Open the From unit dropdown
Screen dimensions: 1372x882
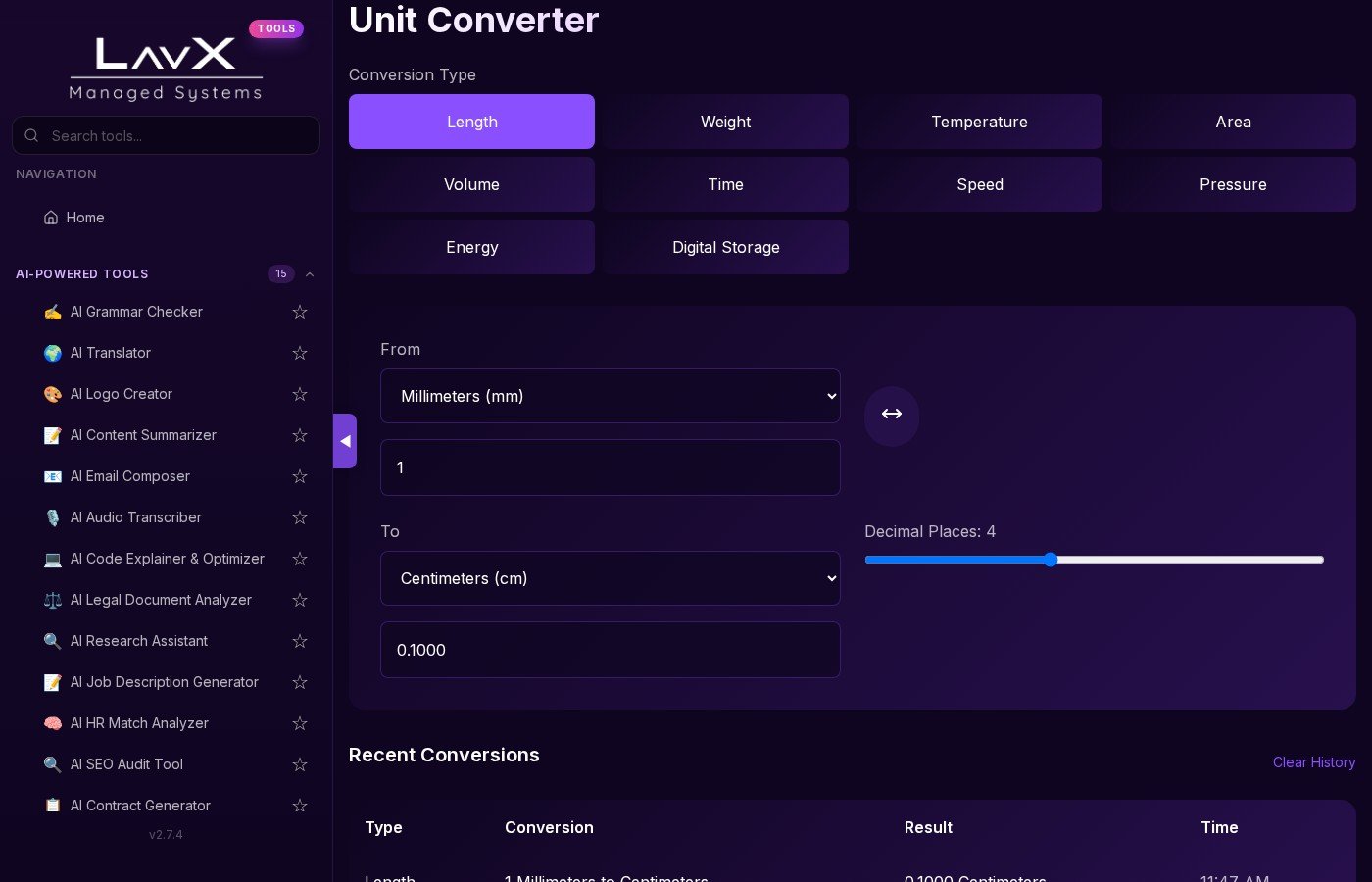point(610,396)
